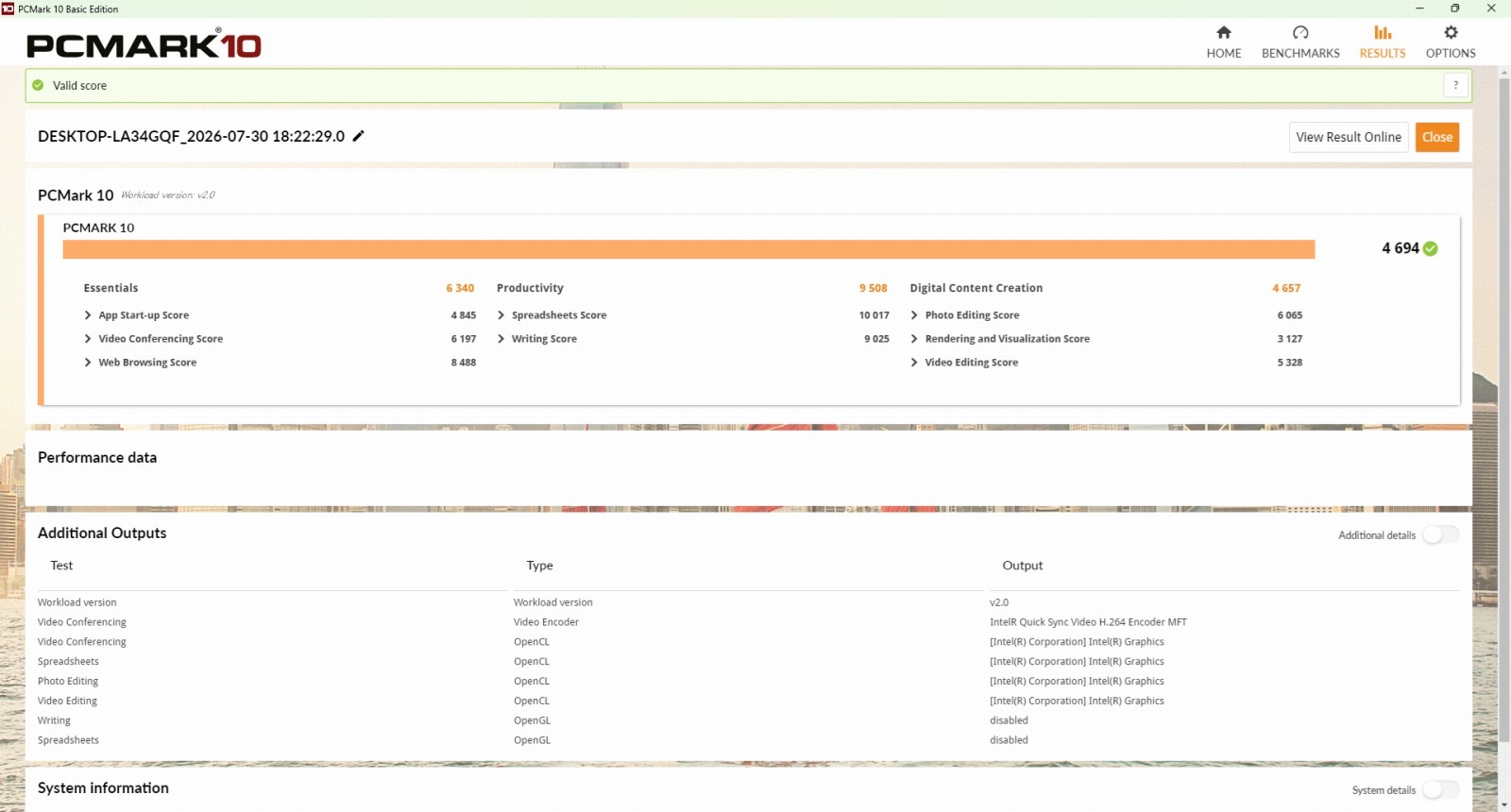Click the overall score 4 694

point(1401,248)
